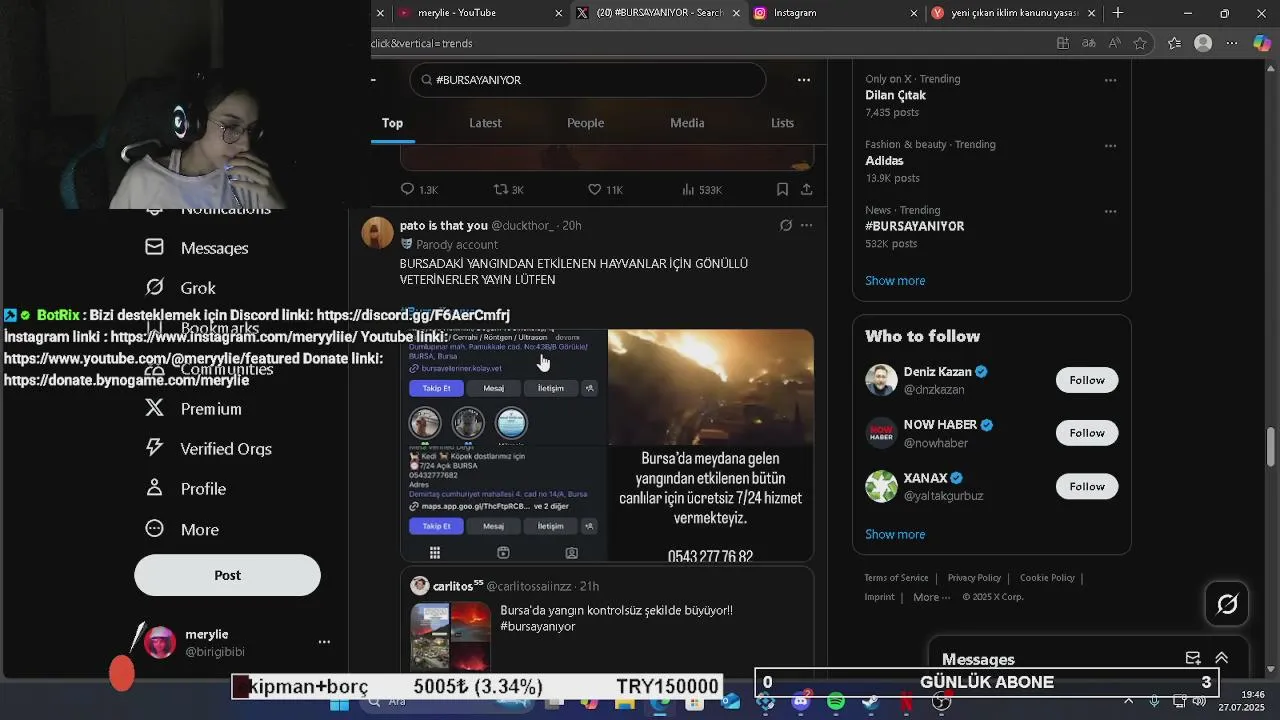
Task: Open a new browser tab
Action: coord(1117,13)
